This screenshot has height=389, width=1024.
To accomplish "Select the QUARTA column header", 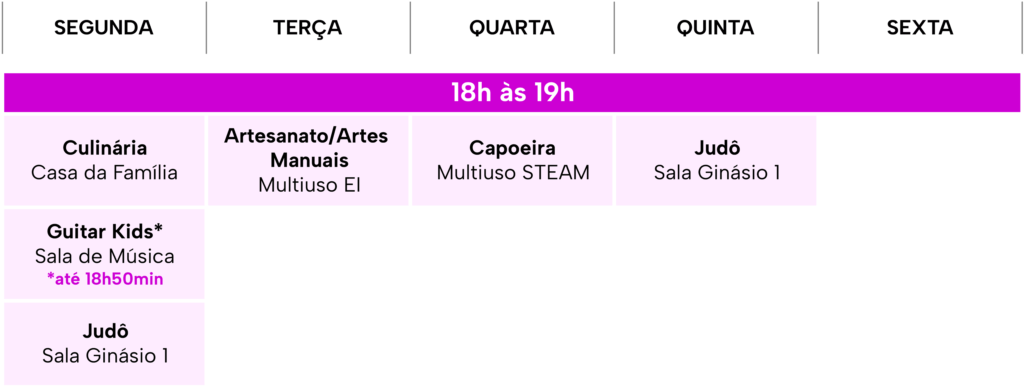I will 512,27.
